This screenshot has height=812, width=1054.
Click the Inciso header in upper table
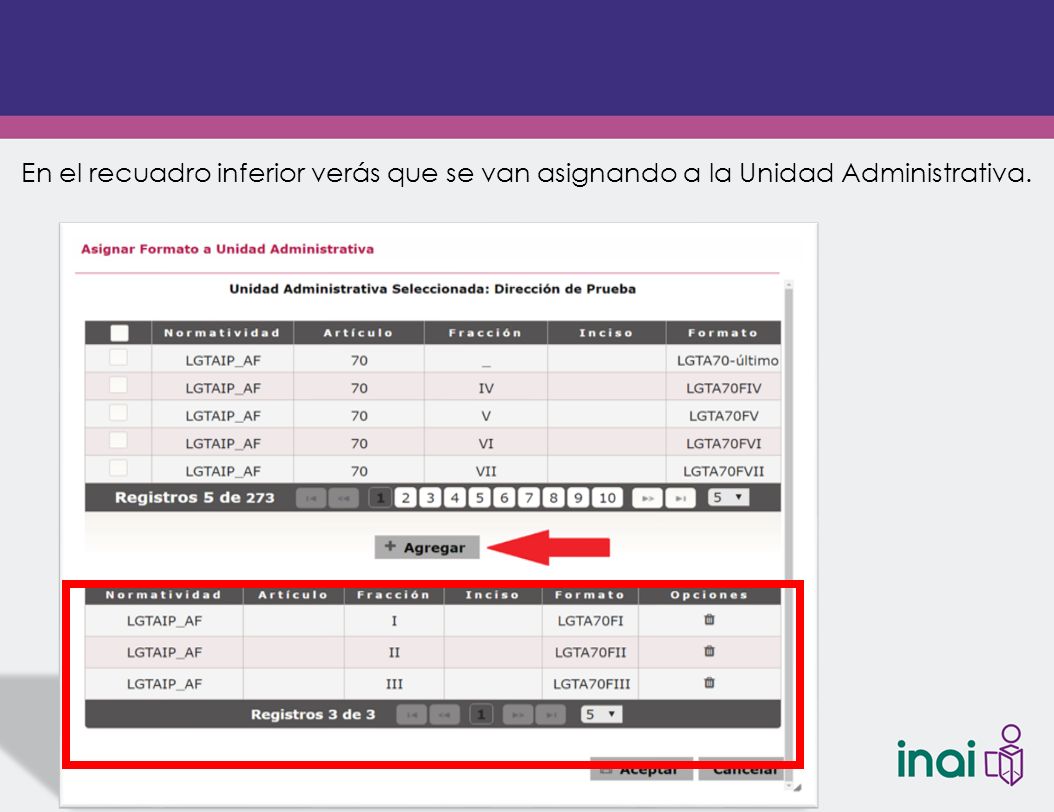(606, 333)
